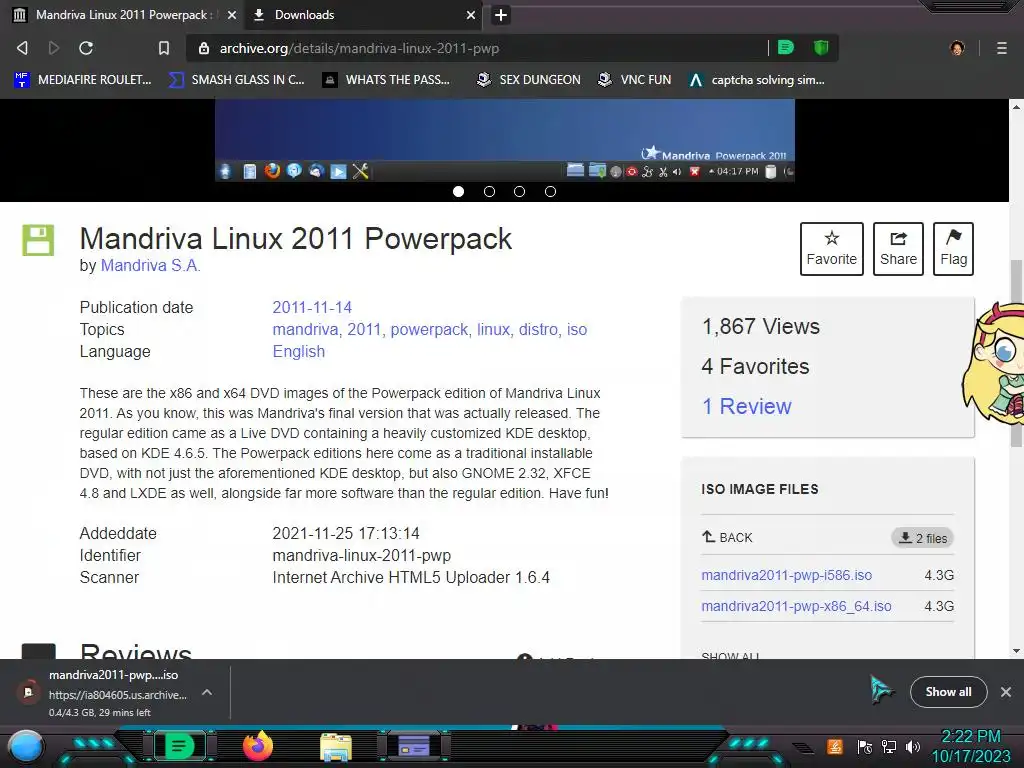1024x768 pixels.
Task: Open the mandriva topic link
Action: click(305, 329)
